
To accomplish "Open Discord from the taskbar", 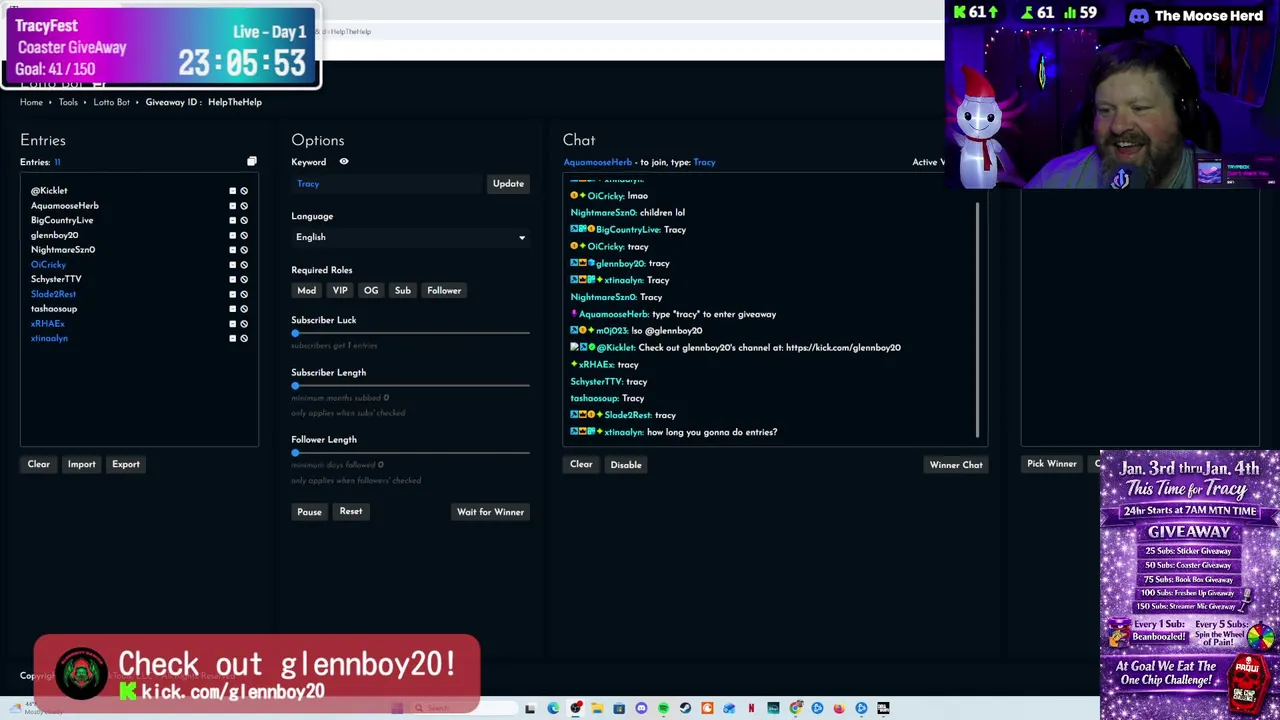I will pos(641,708).
